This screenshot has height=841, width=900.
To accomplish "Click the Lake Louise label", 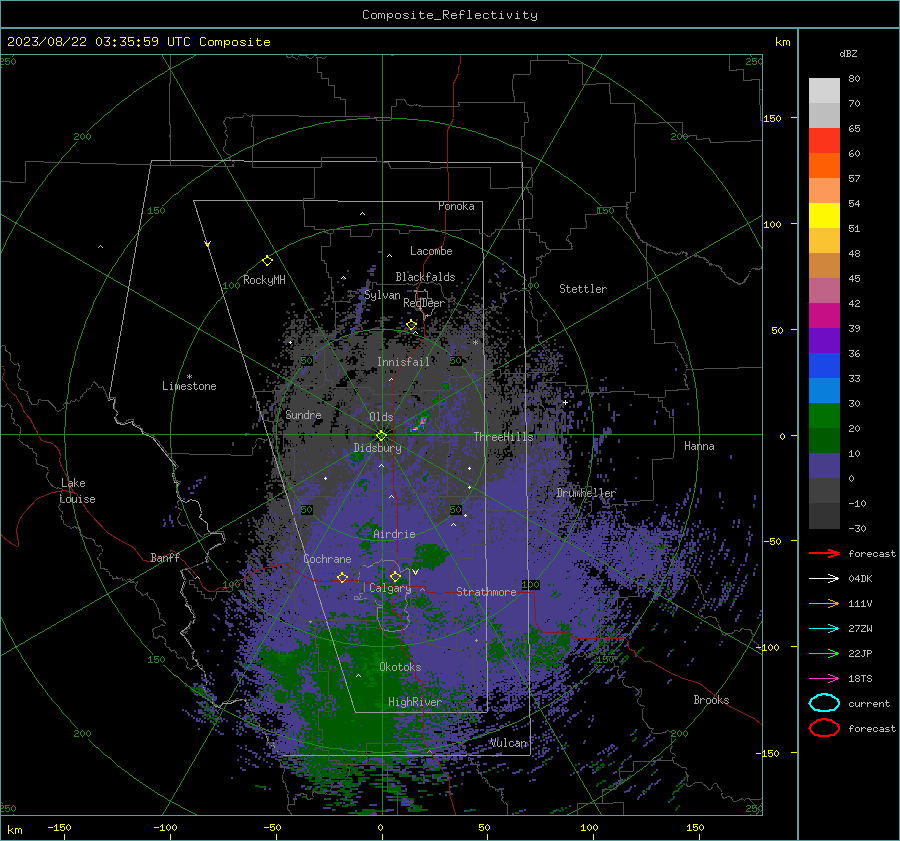I will tap(77, 491).
